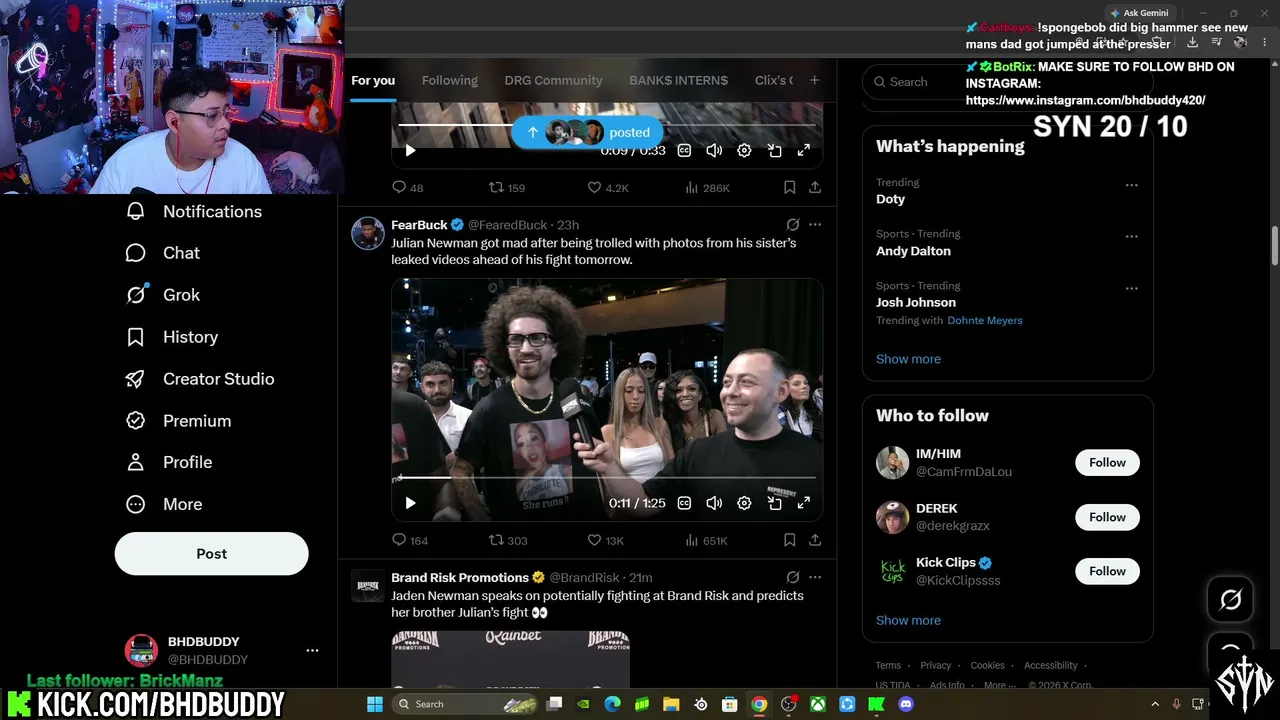Click the browser page scrollbar thumb
Image resolution: width=1280 pixels, height=720 pixels.
coord(1274,245)
